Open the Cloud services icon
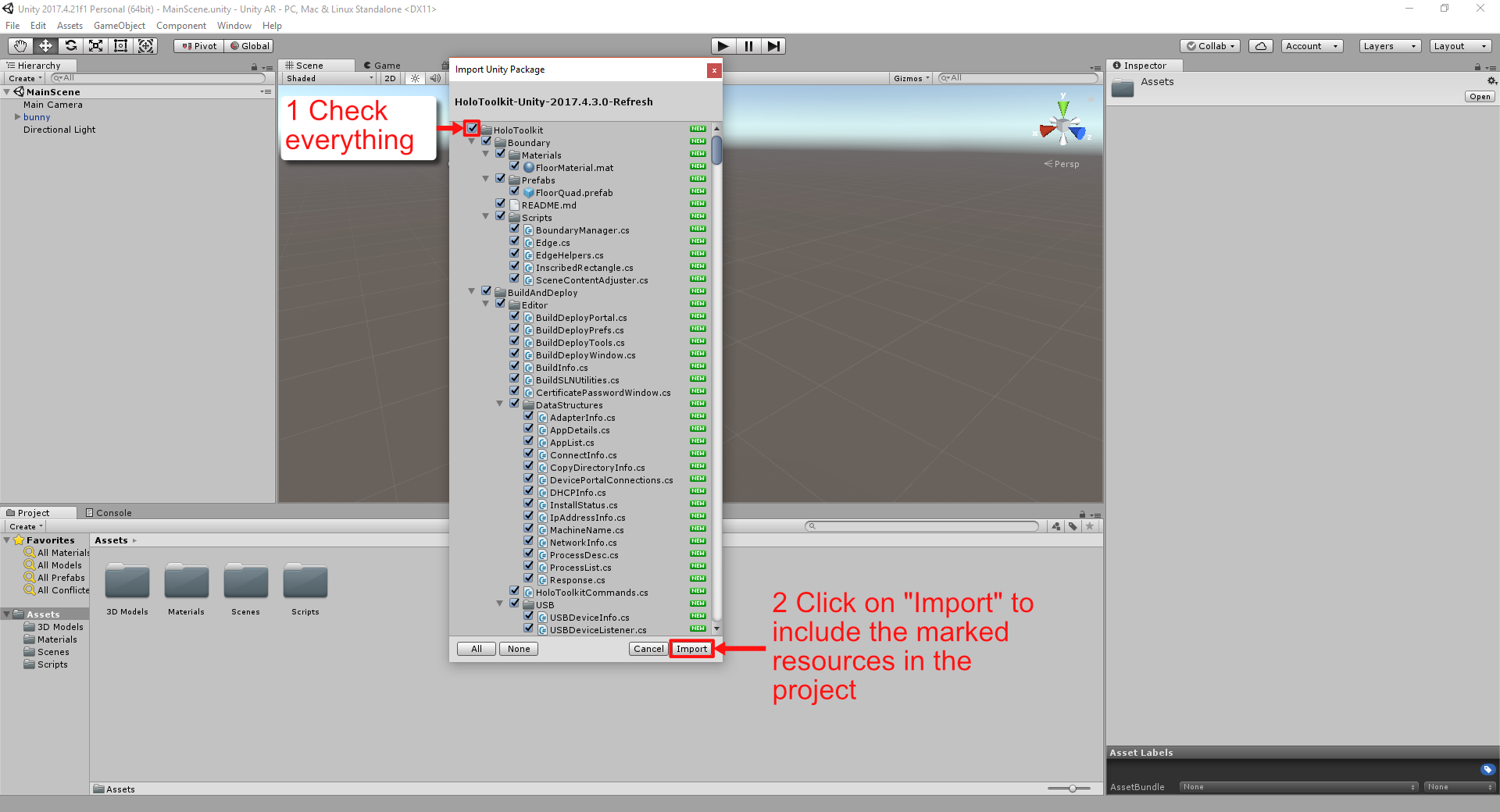 pos(1260,46)
